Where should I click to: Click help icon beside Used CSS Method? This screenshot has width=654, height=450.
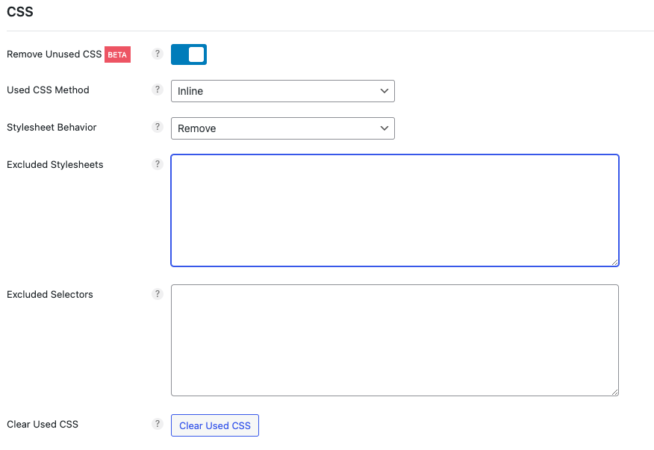[x=157, y=90]
